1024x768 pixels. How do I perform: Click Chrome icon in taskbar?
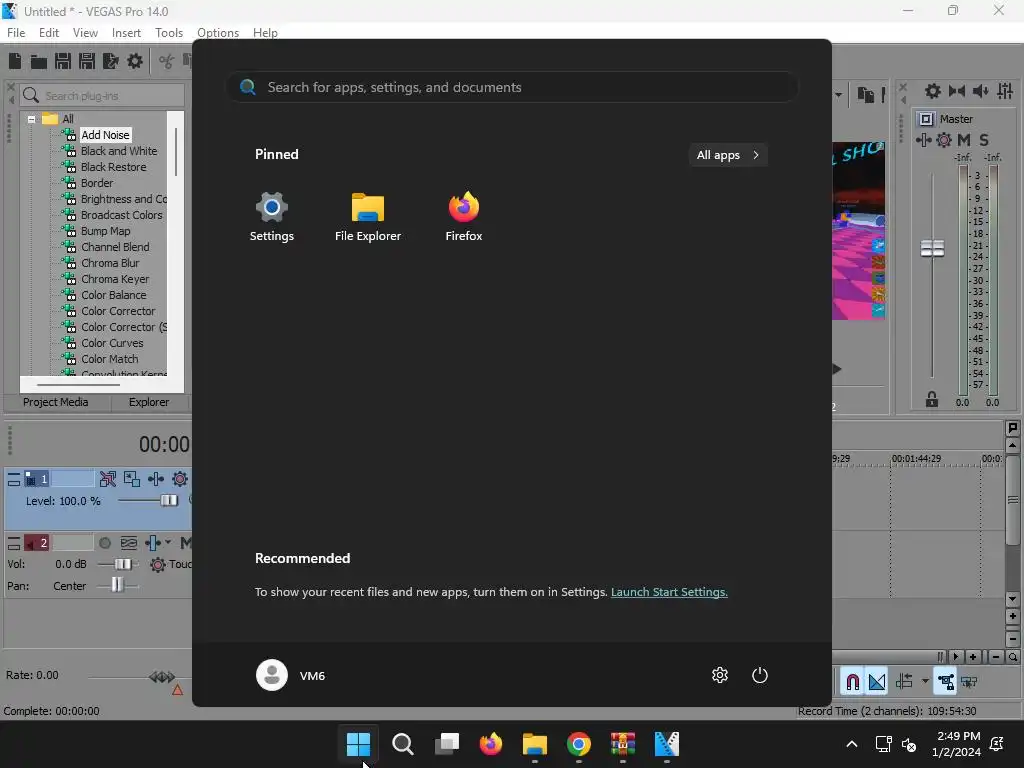579,744
